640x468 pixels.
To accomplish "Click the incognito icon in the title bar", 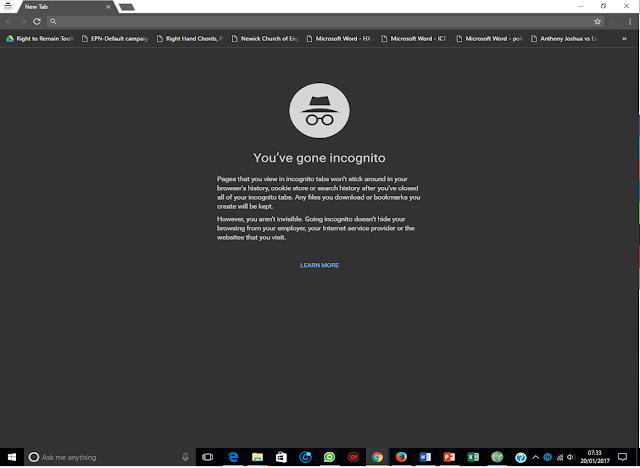I will [x=8, y=7].
